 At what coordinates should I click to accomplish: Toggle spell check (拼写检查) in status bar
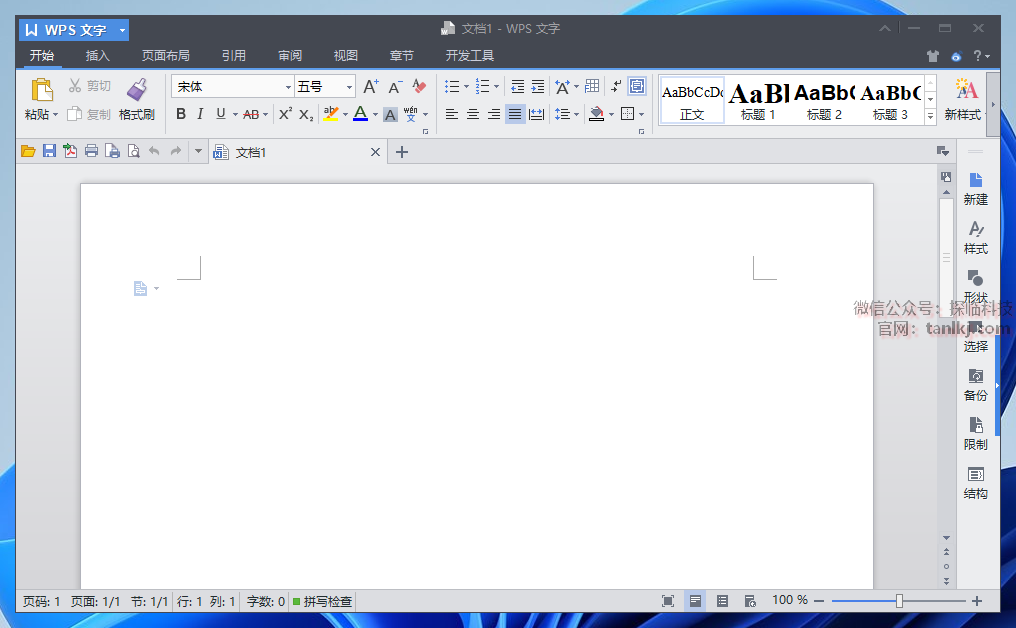click(x=322, y=601)
